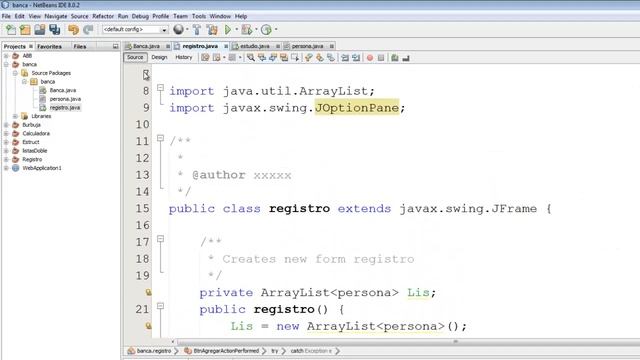Open the Tools menu
This screenshot has height=360, width=640.
point(199,16)
